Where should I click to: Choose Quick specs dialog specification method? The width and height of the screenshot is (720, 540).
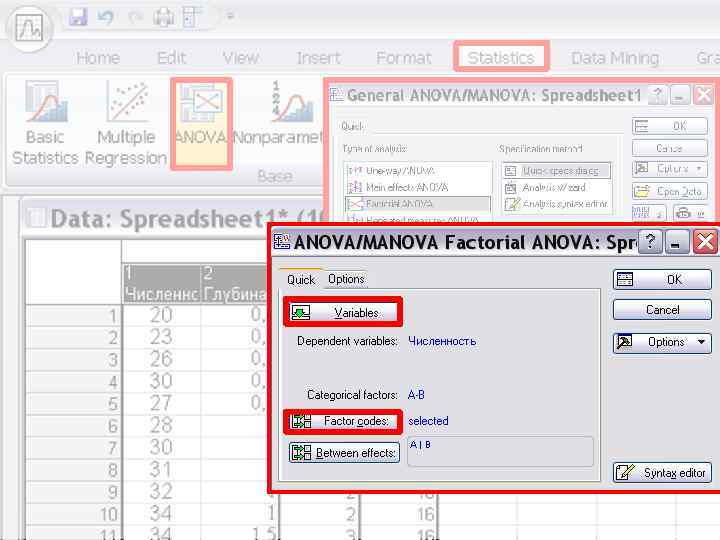557,171
